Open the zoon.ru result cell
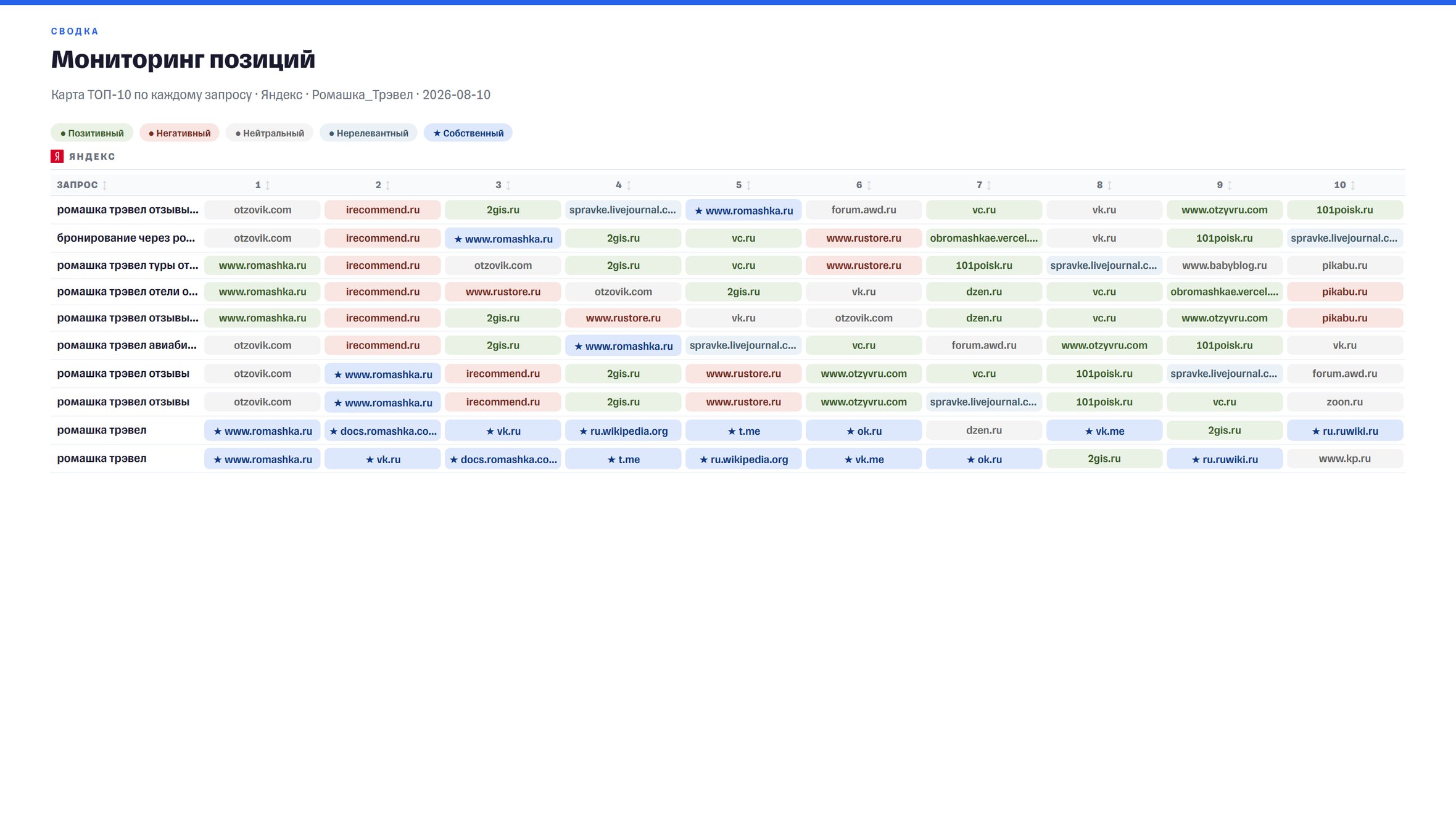This screenshot has width=1456, height=819. point(1345,402)
